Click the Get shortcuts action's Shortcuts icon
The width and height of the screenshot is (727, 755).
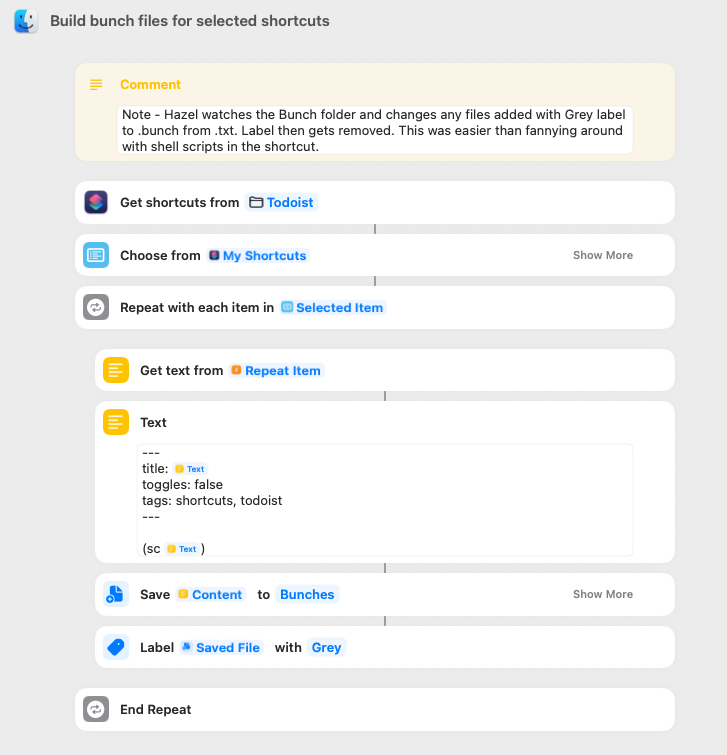96,202
